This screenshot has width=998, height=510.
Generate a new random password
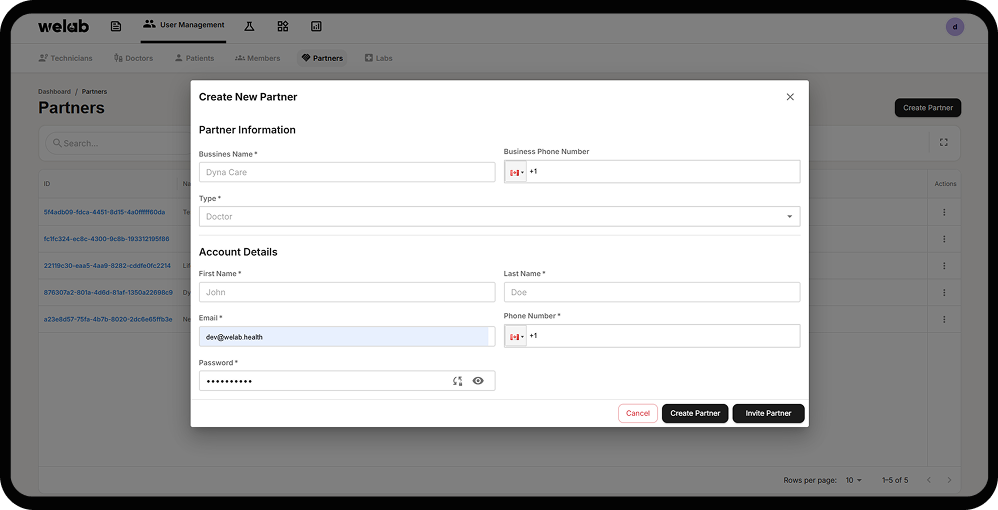tap(458, 381)
